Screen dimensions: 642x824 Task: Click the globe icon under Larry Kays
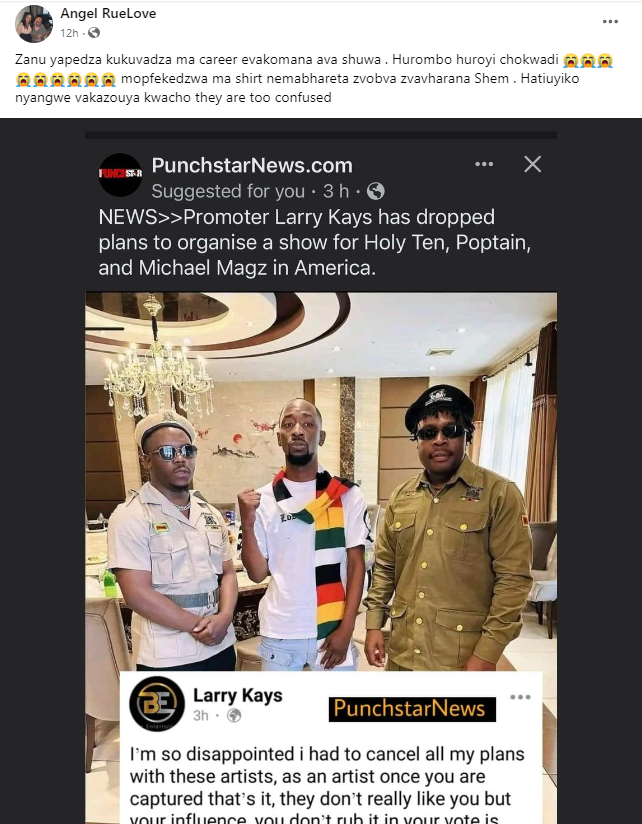(234, 716)
